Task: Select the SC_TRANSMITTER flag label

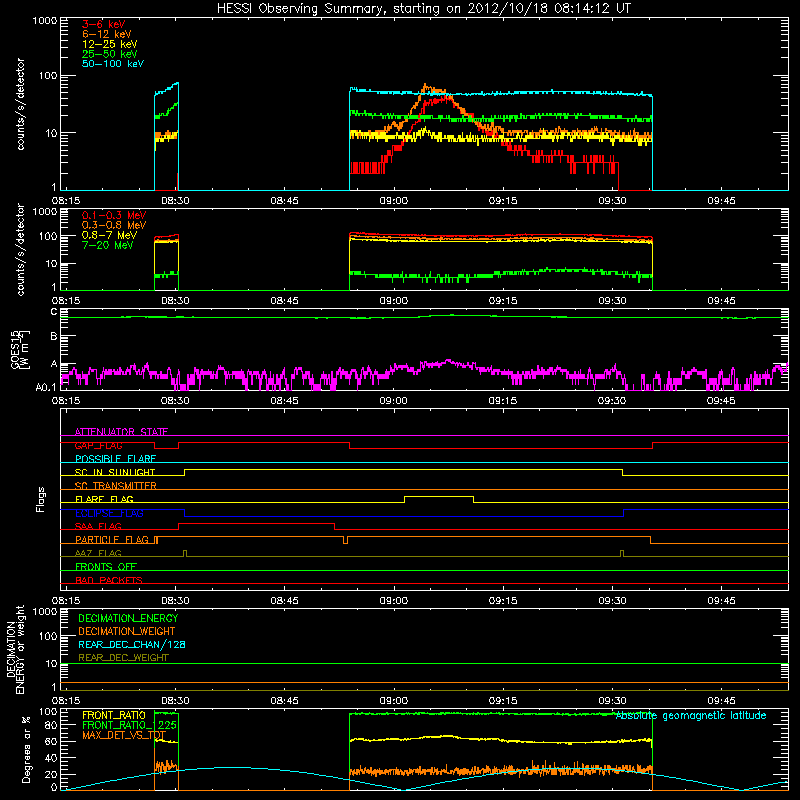Action: click(116, 486)
